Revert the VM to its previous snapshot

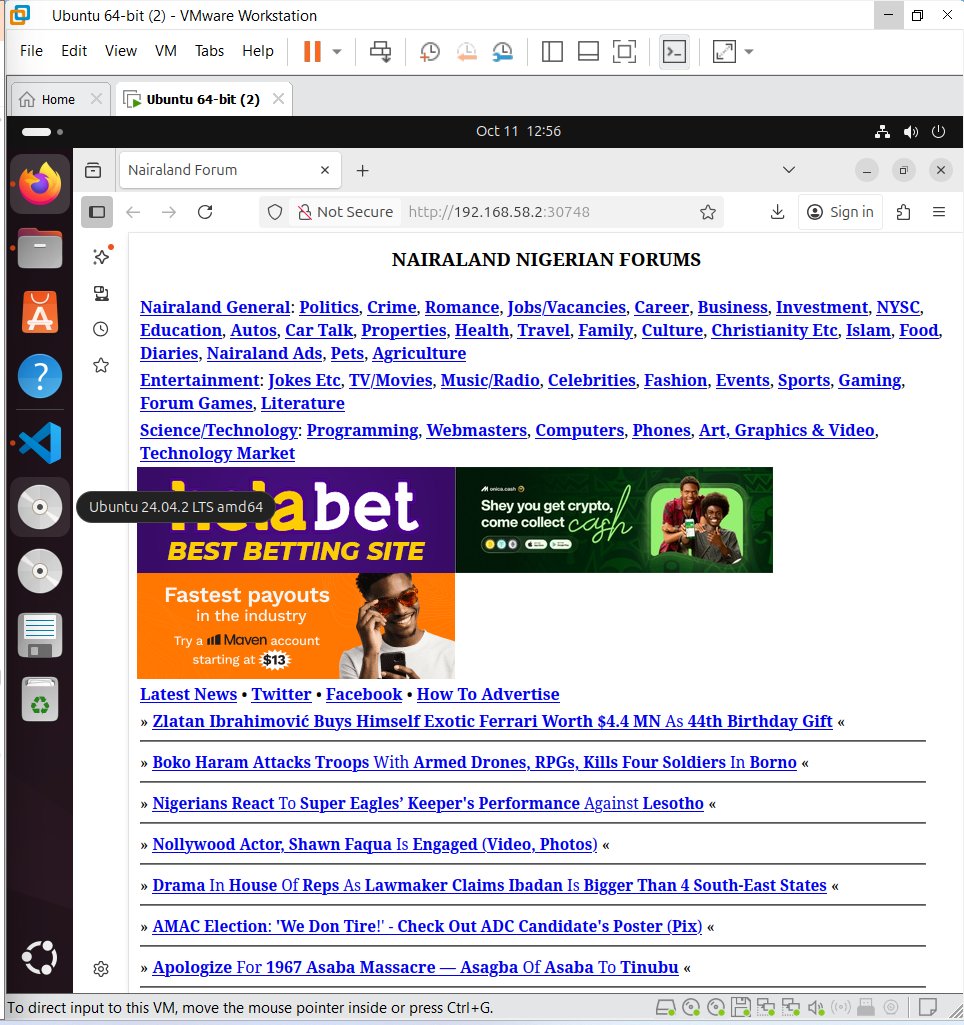click(466, 51)
